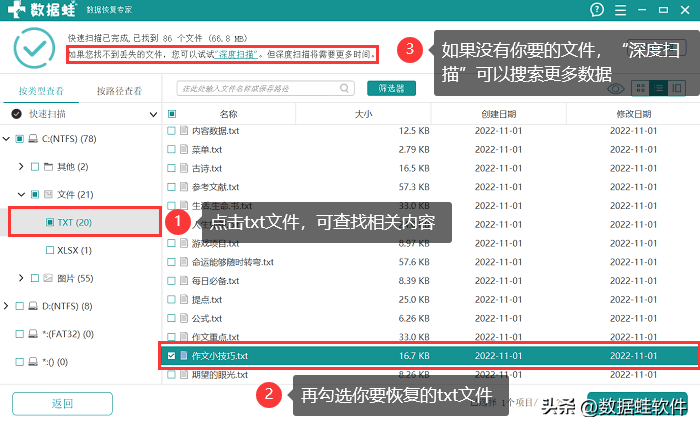Click the D:(NTFS) drive icon

tap(33, 306)
